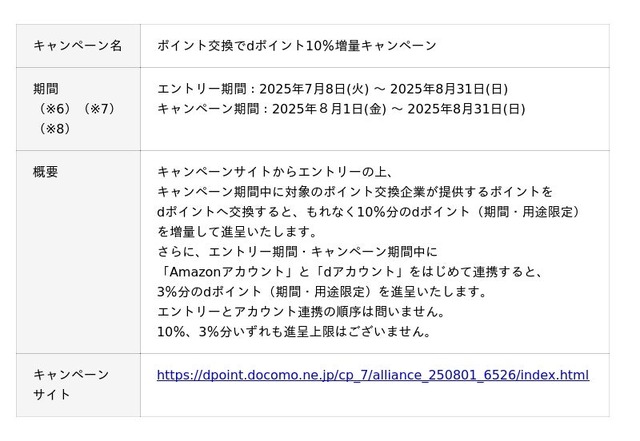Click the line 10%、3%分いずれも進呈上限はございません。
640x441 pixels.
[x=294, y=332]
